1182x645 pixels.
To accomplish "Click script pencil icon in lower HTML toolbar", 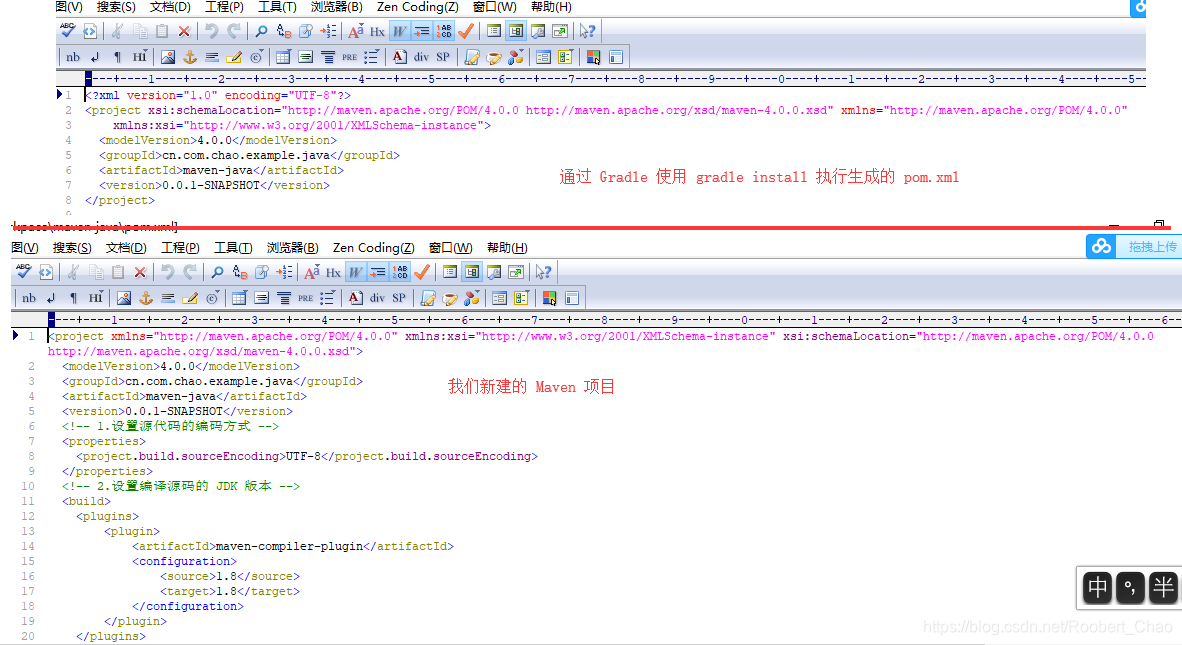I will click(427, 298).
